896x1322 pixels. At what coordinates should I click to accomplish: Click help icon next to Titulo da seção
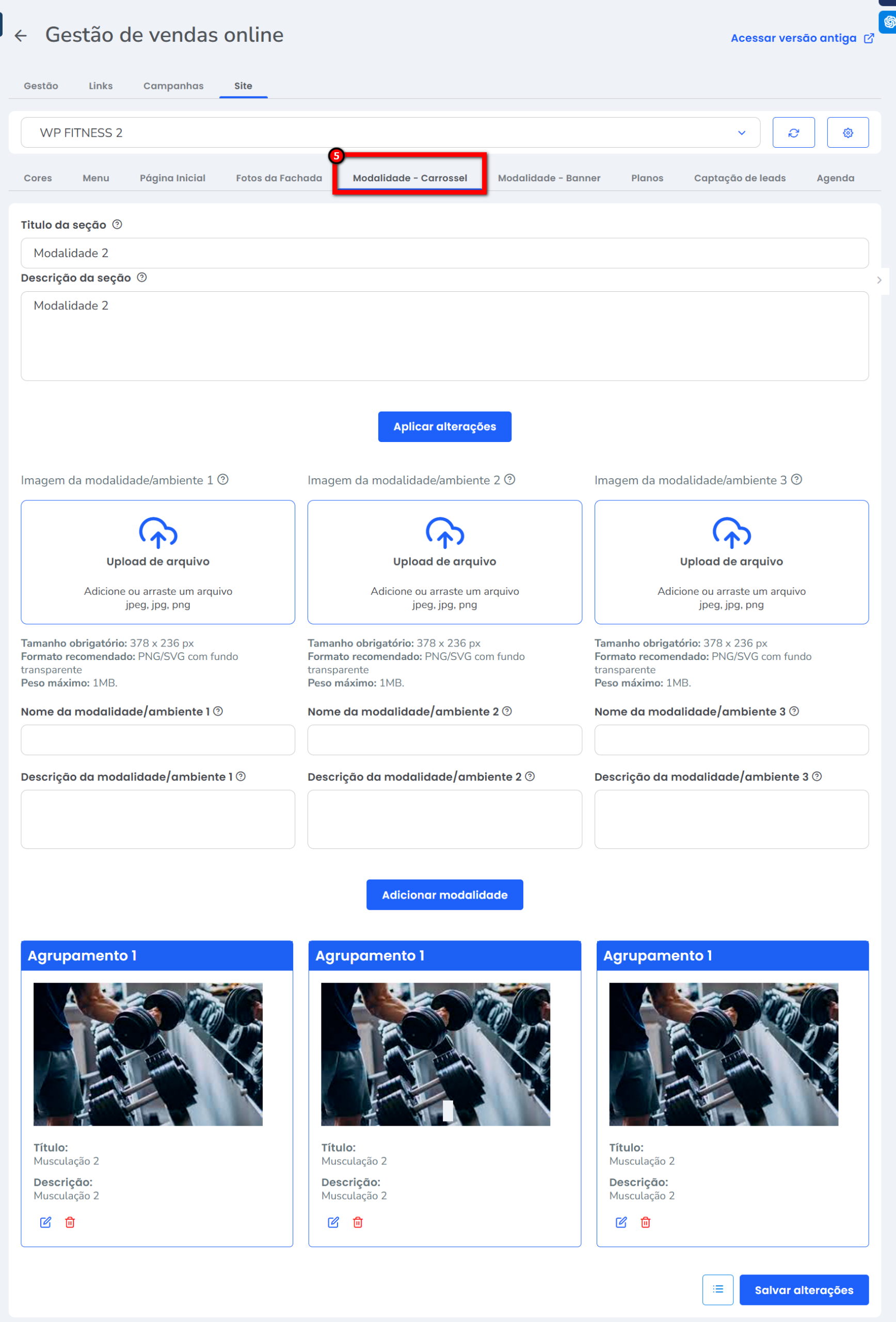click(117, 225)
